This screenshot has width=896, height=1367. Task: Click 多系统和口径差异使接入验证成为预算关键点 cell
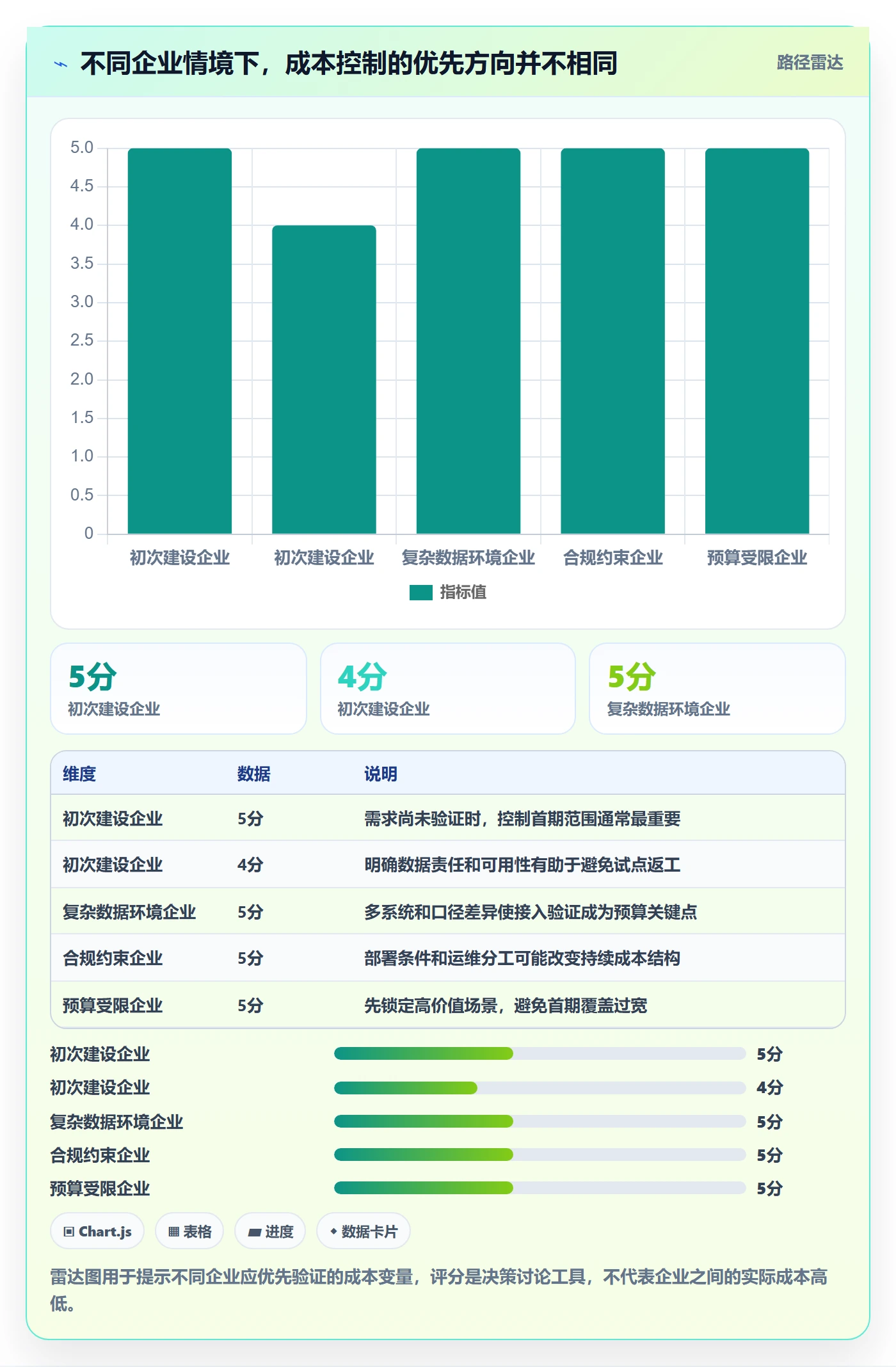531,912
